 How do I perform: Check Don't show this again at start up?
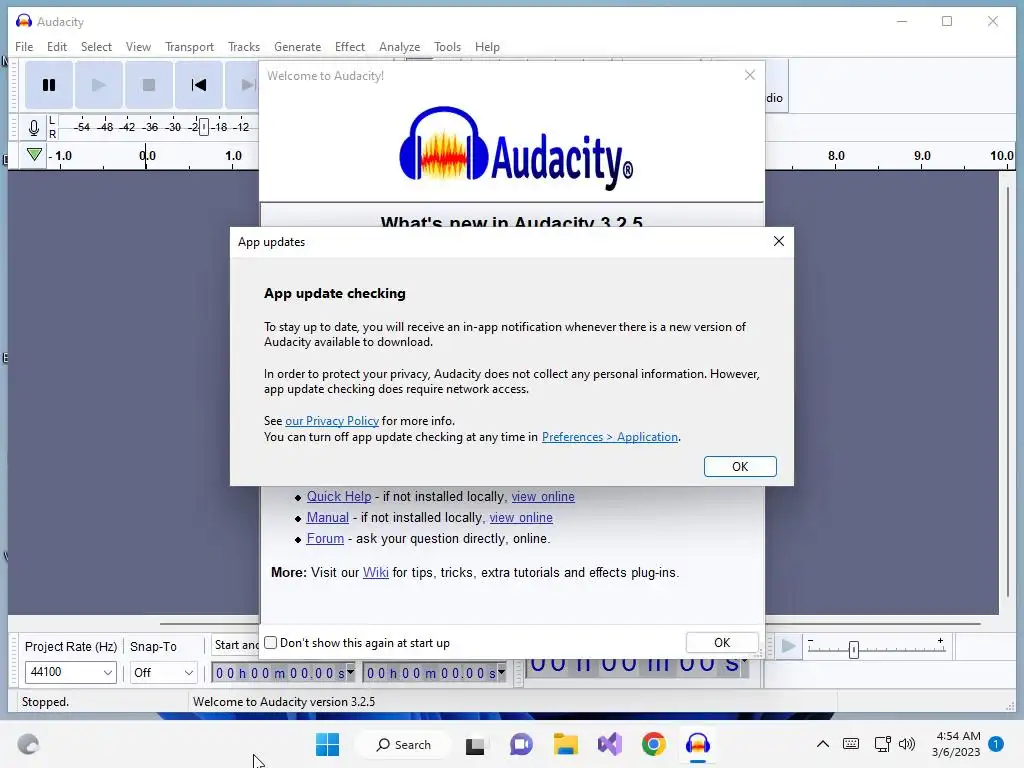click(270, 643)
